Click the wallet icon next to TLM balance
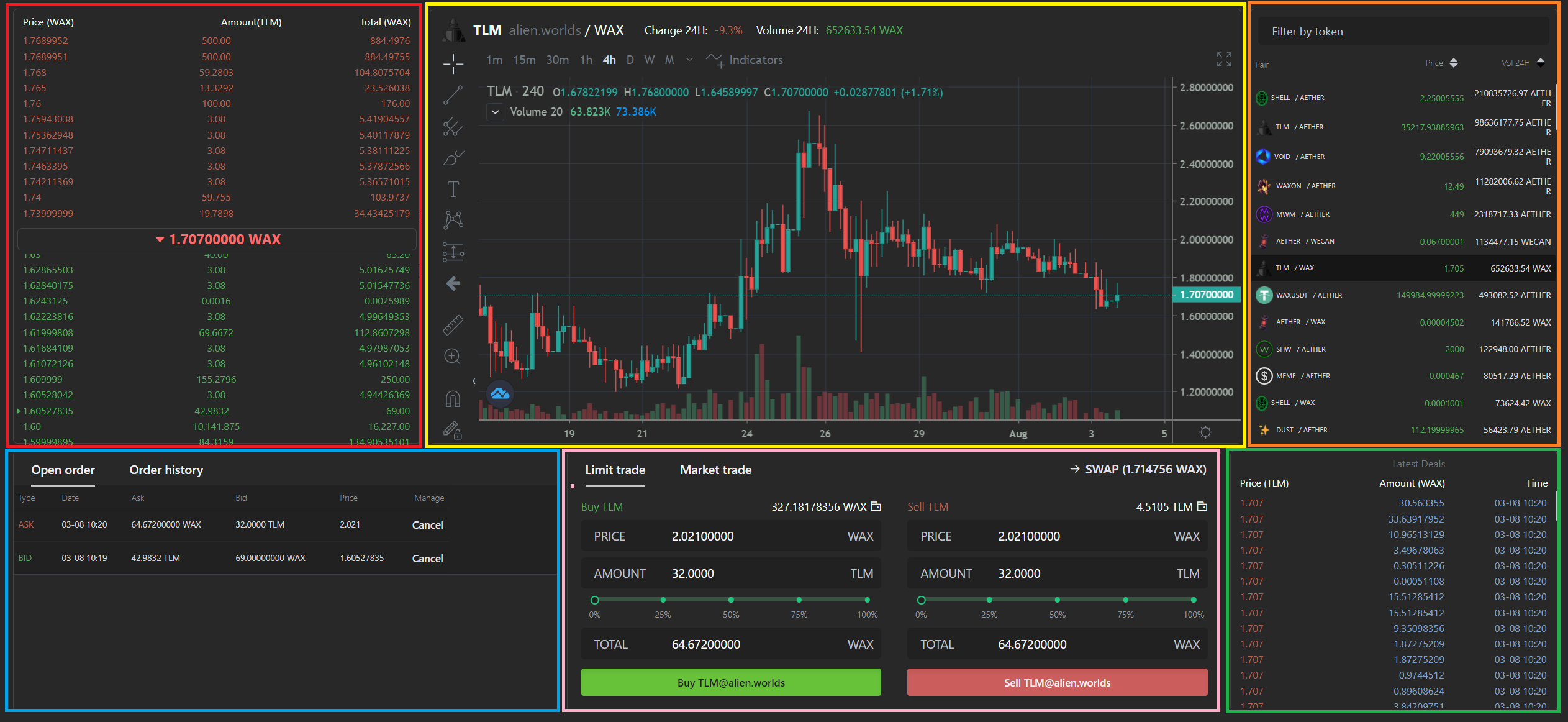 click(1202, 506)
